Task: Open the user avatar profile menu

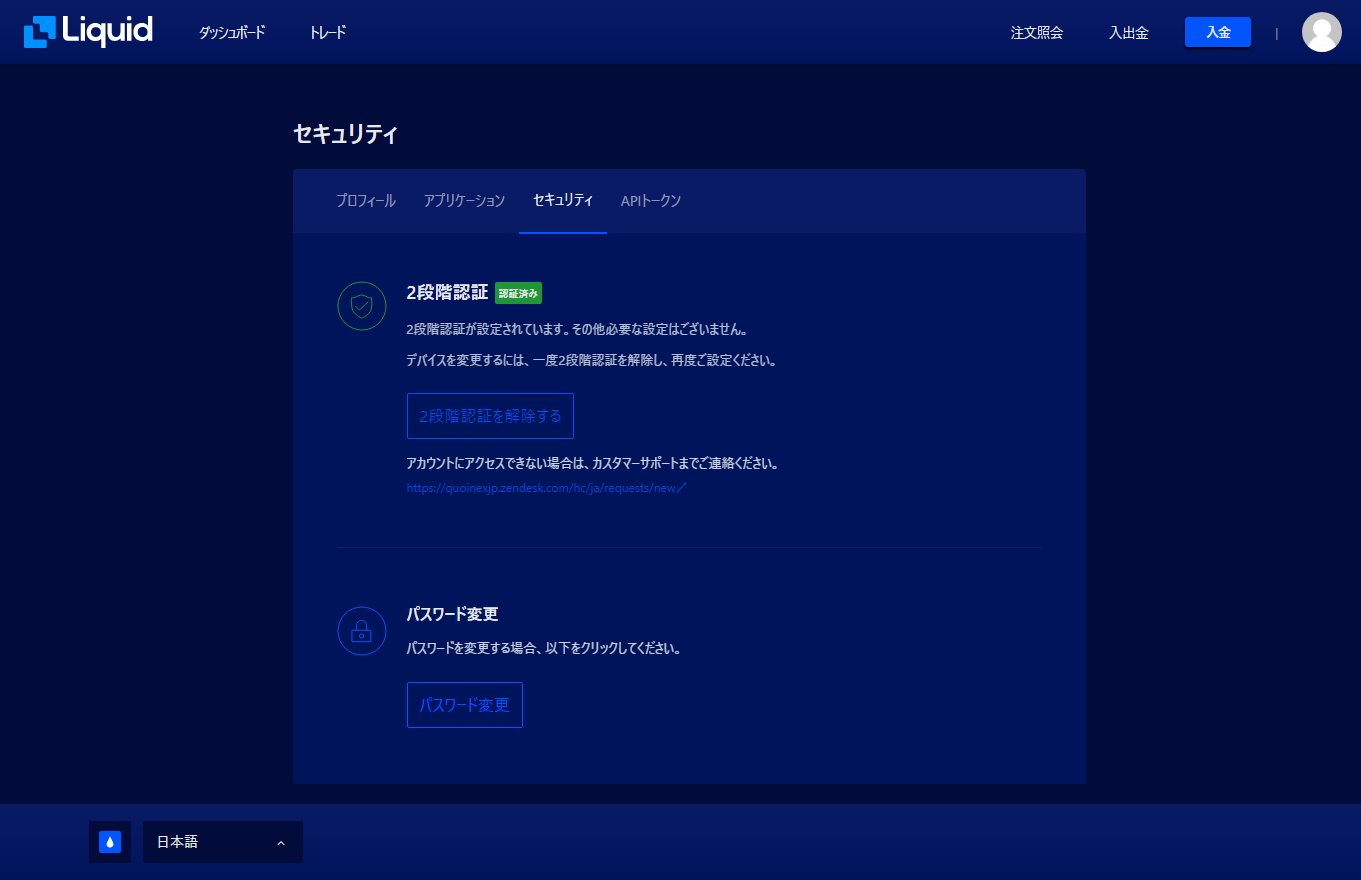Action: 1321,32
